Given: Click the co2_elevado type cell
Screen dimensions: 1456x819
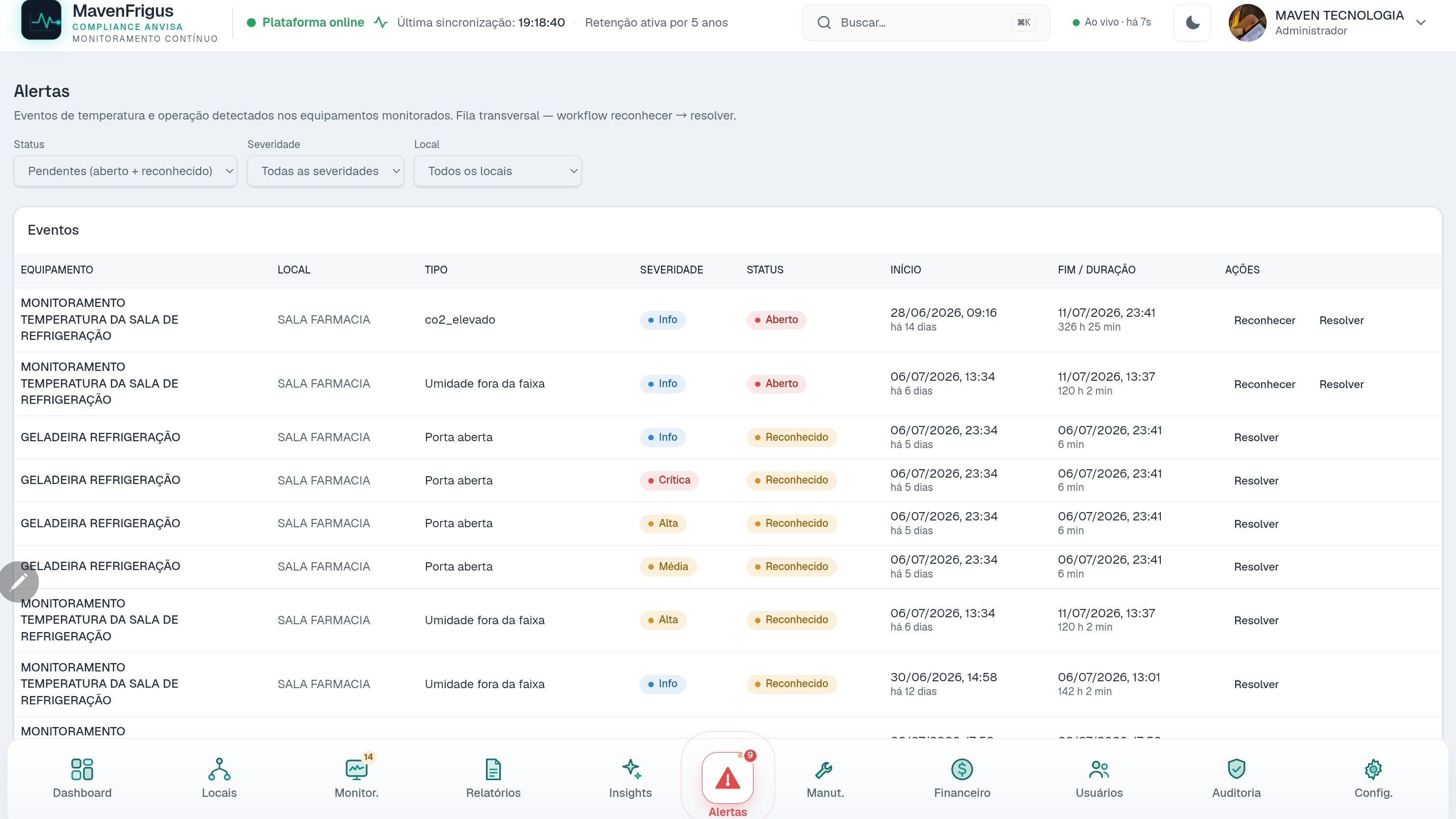Looking at the screenshot, I should click(459, 319).
